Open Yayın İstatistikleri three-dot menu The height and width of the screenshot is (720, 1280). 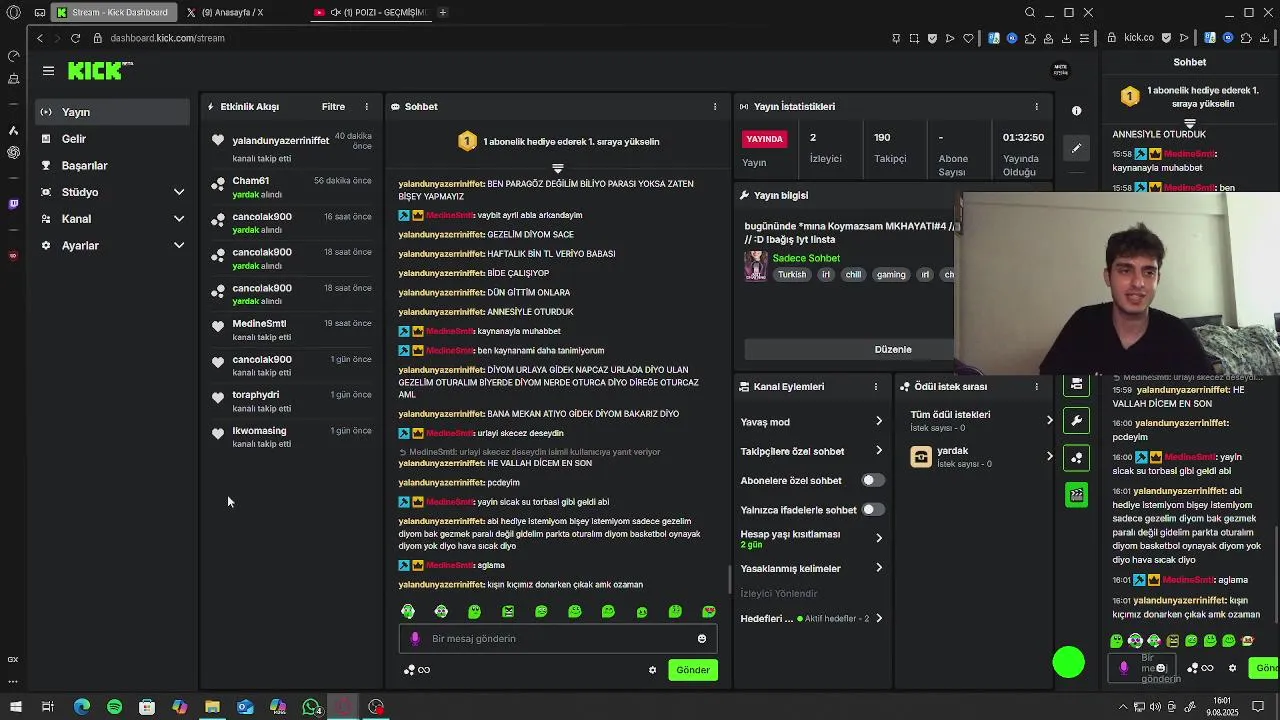click(1036, 107)
